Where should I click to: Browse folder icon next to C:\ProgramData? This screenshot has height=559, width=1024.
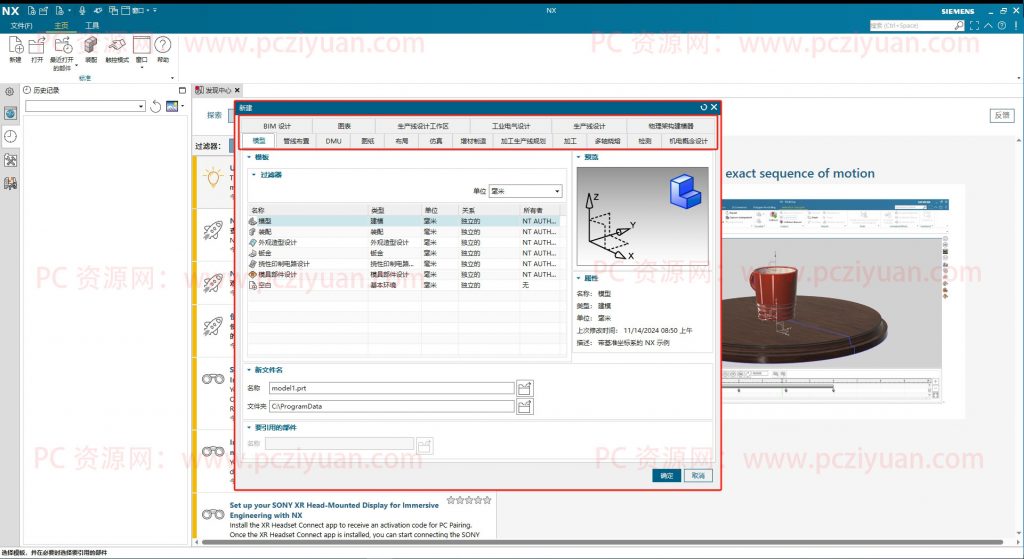tap(524, 407)
